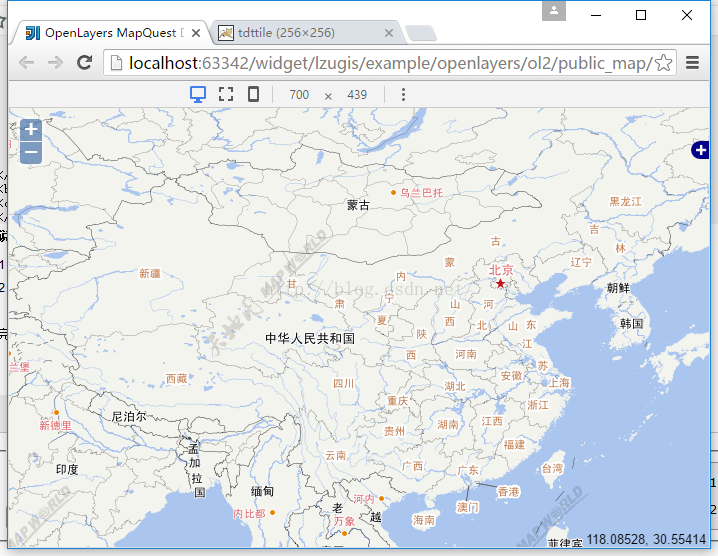Reload the current page
The width and height of the screenshot is (718, 556).
[x=85, y=63]
